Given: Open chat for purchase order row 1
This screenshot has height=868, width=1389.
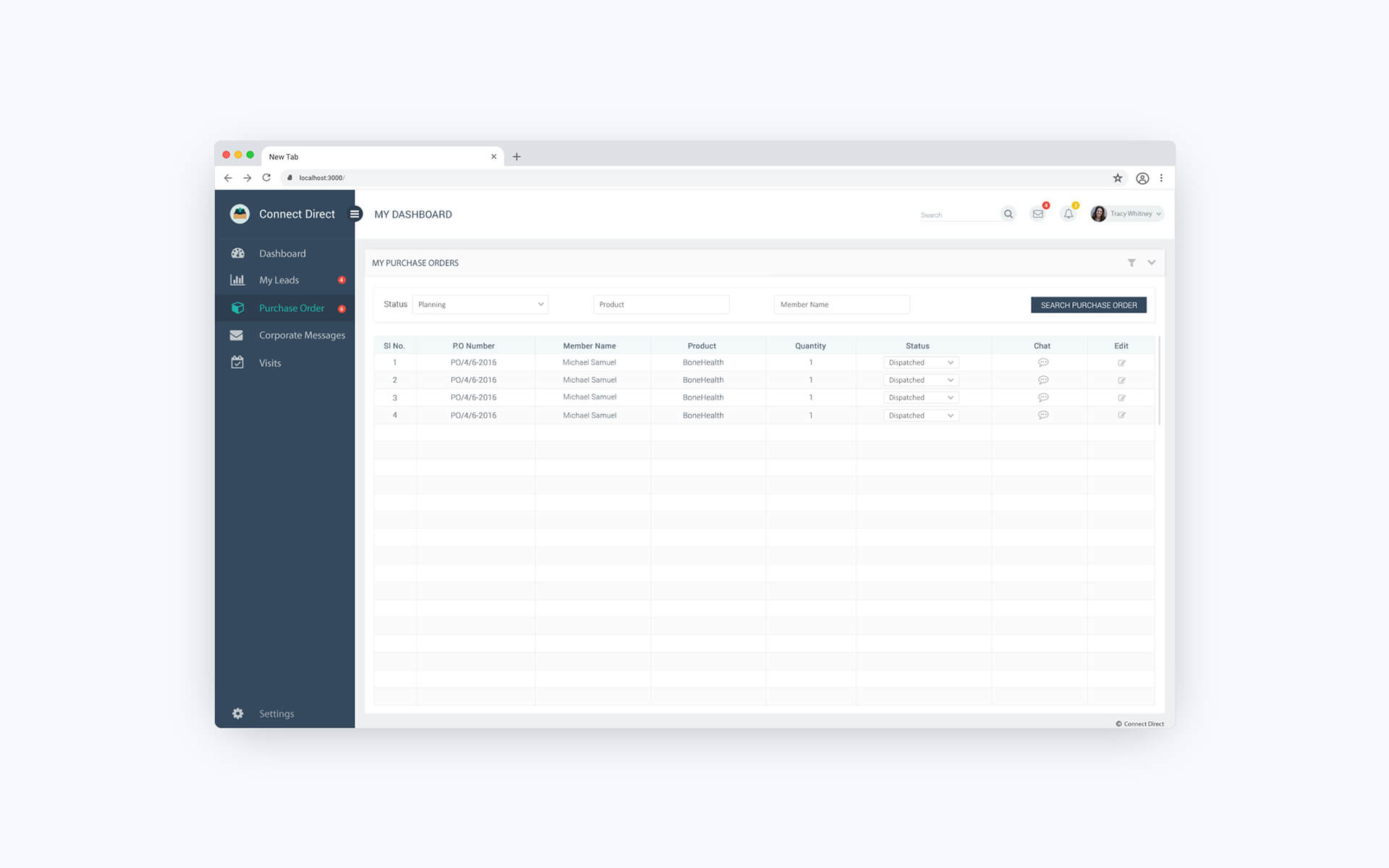Looking at the screenshot, I should click(1042, 362).
